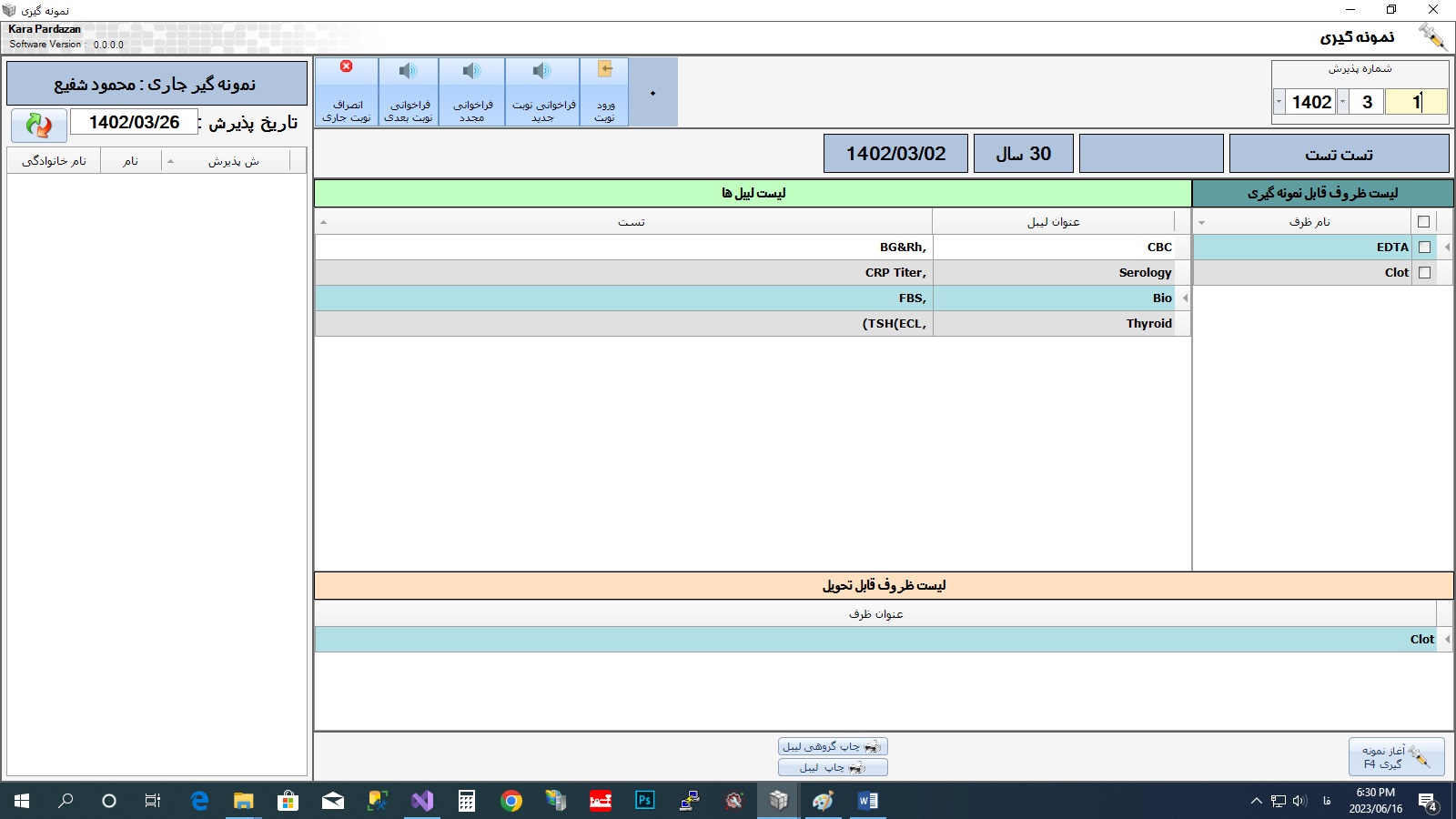Check the EDTA container checkbox

pos(1425,247)
